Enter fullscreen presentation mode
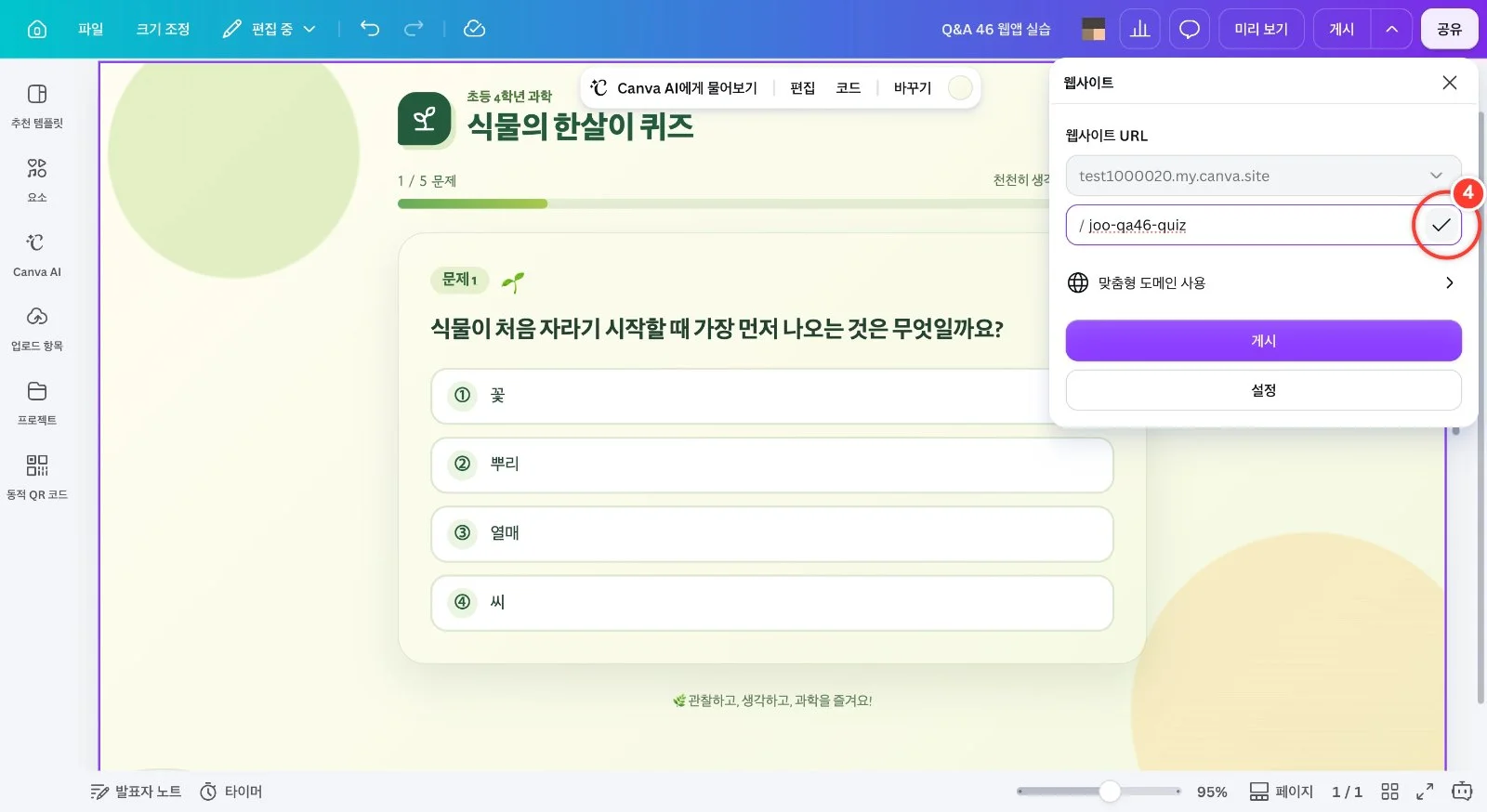 (x=1425, y=792)
